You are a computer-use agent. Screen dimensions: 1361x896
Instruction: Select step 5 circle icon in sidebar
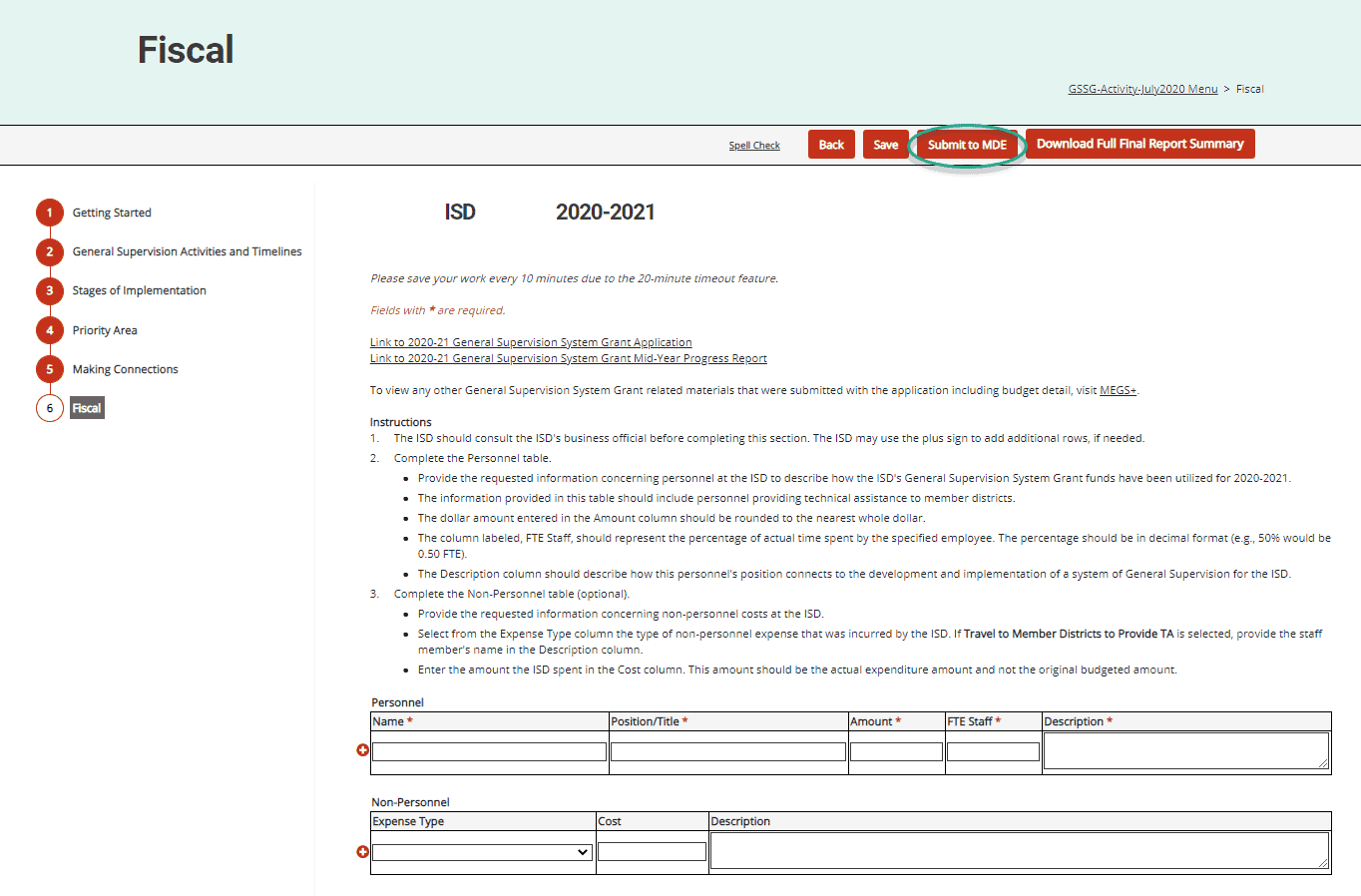click(50, 369)
